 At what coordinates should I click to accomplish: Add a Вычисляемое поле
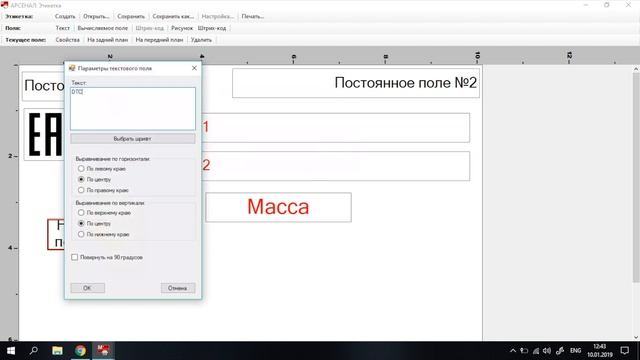(x=102, y=28)
